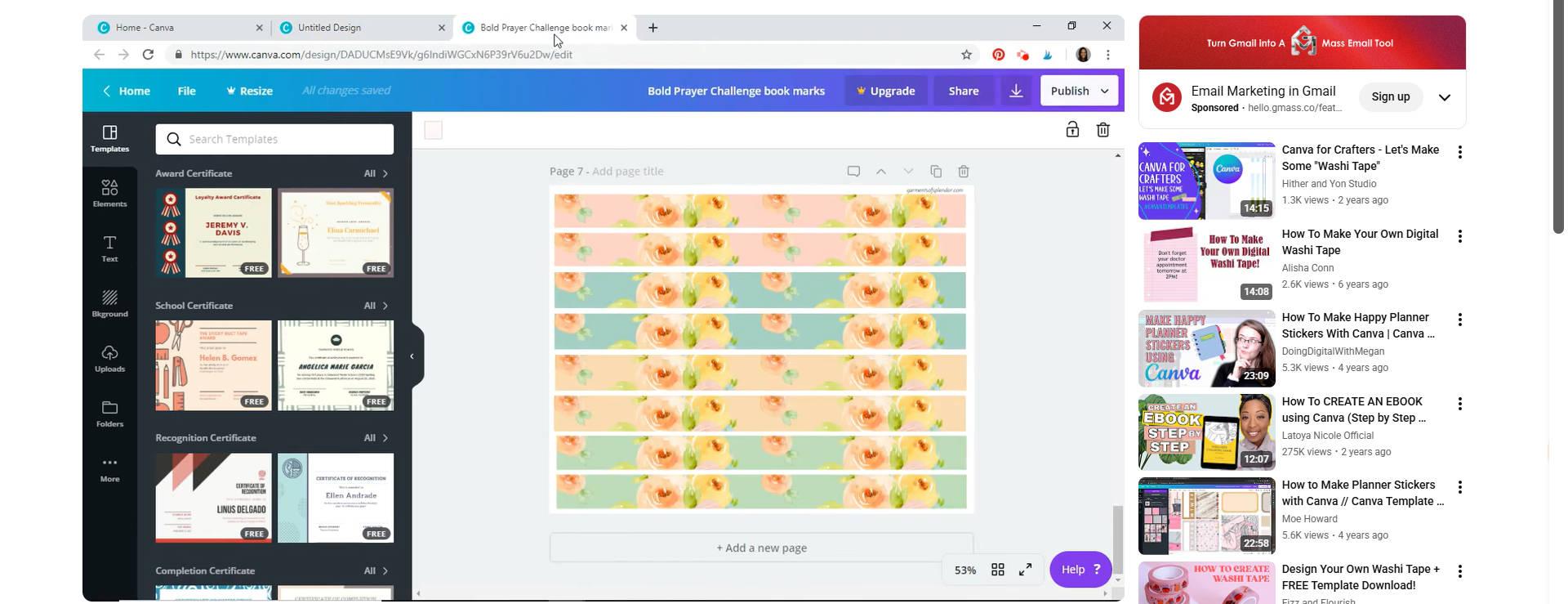Open the Help button
The height and width of the screenshot is (604, 1568).
[1080, 570]
